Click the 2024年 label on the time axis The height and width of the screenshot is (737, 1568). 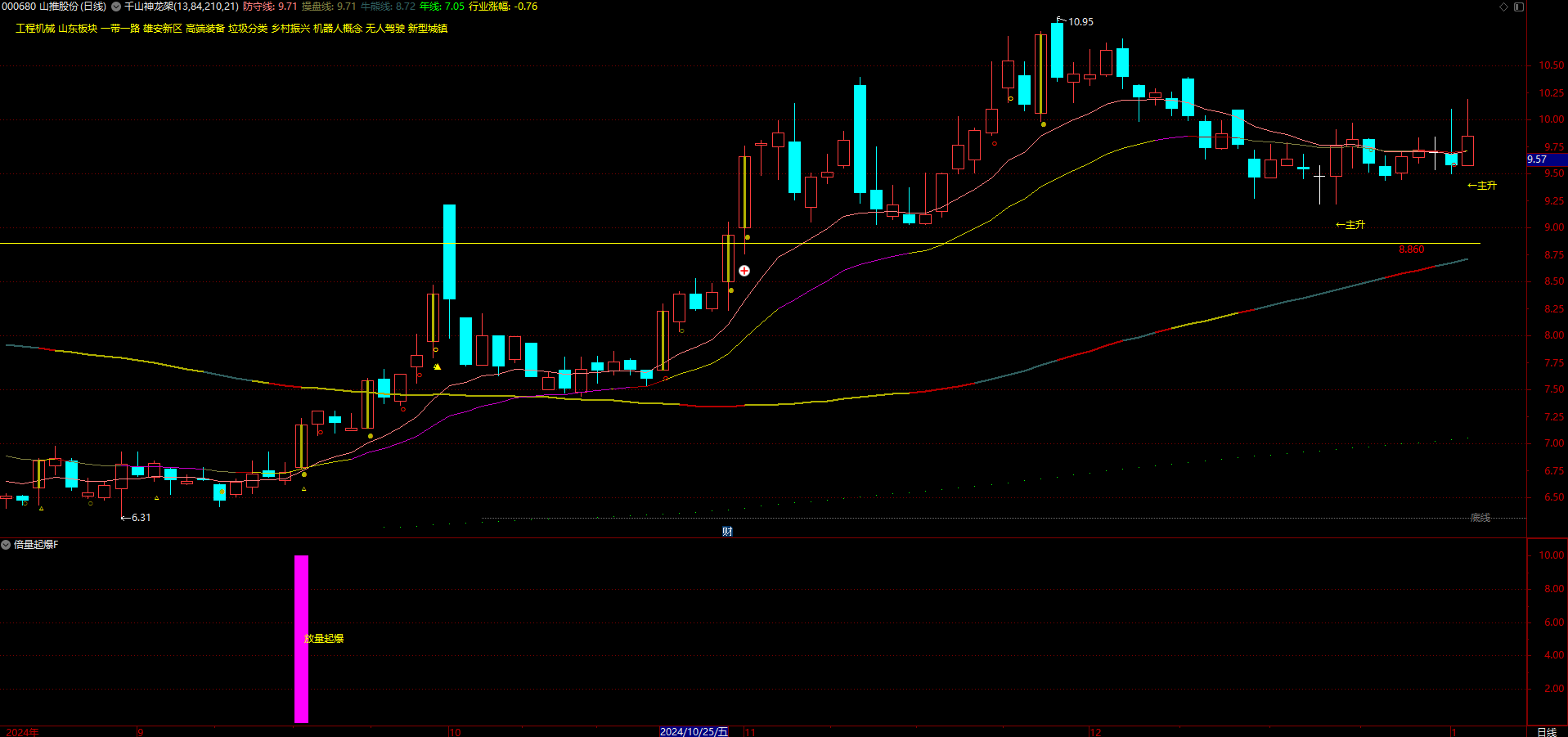point(22,732)
